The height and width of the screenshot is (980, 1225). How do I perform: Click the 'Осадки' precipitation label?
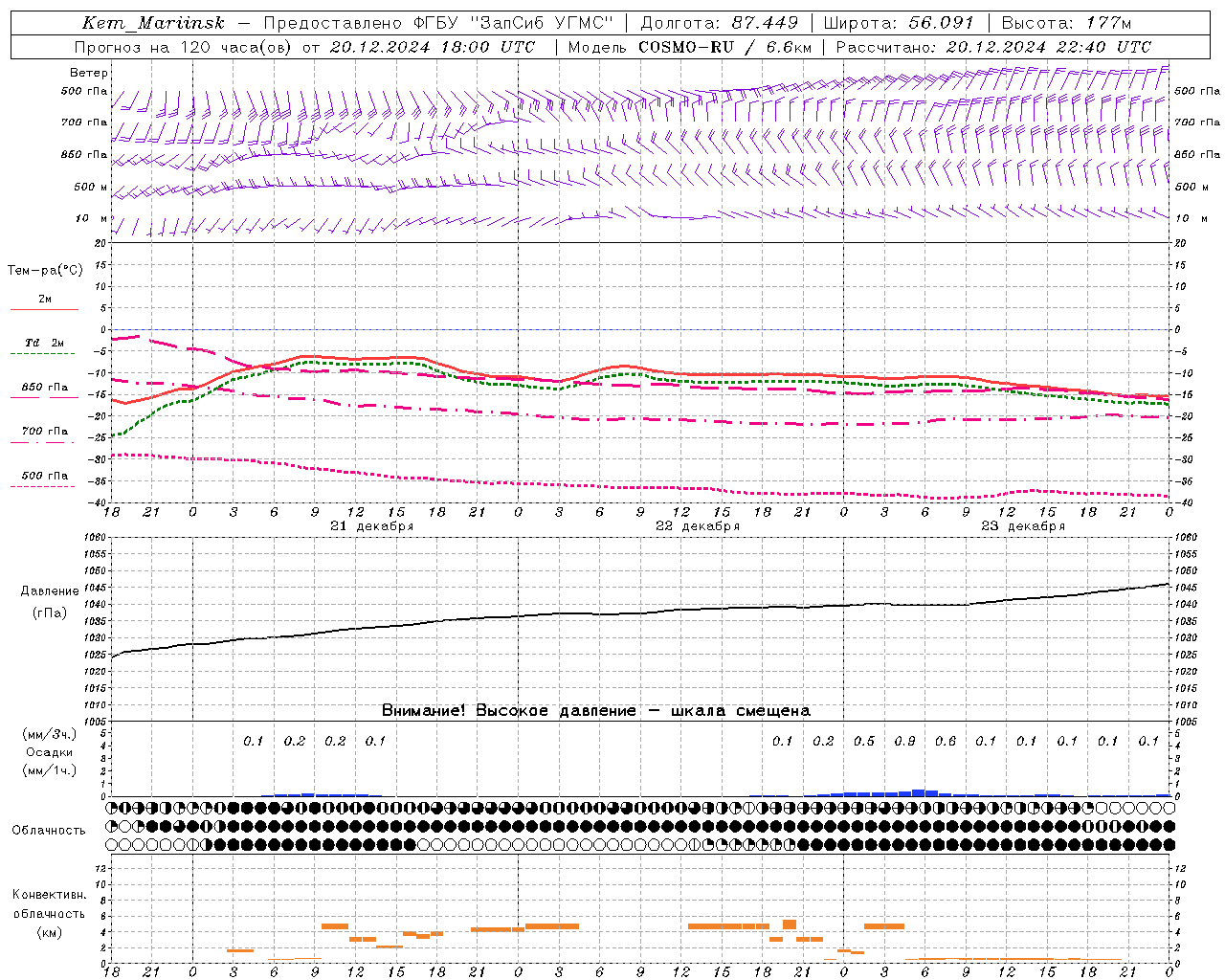pos(49,752)
